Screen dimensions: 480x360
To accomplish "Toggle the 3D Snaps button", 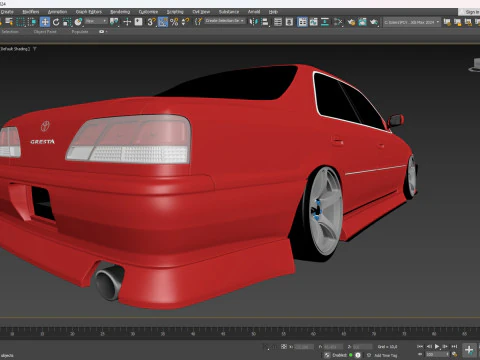I will (x=151, y=22).
